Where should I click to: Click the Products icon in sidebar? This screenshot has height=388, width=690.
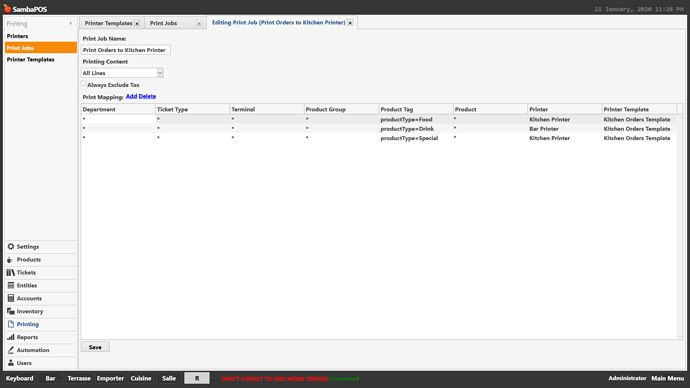[x=11, y=260]
